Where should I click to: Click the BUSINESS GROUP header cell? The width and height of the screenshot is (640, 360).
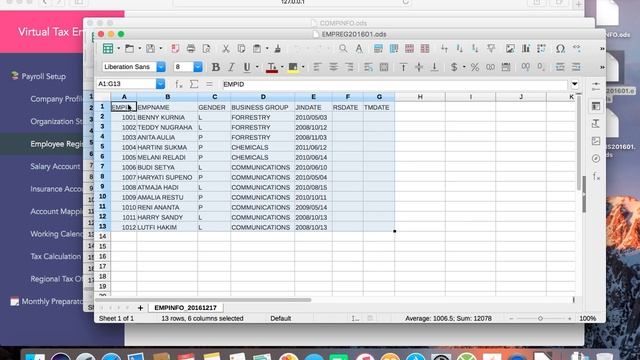tap(262, 107)
